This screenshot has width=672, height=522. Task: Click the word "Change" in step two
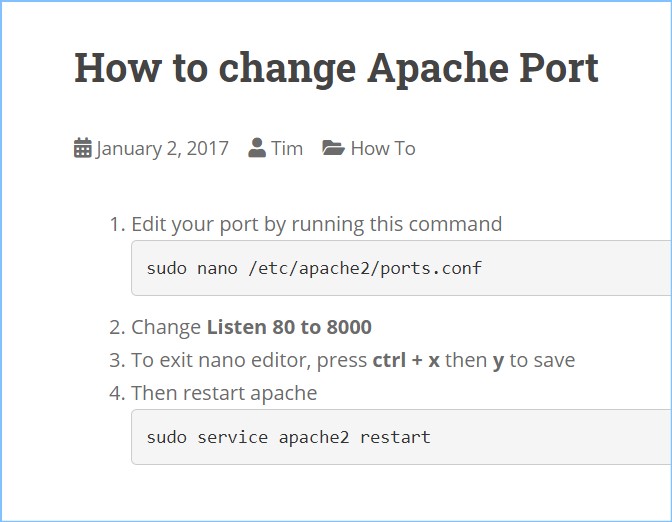click(x=166, y=327)
